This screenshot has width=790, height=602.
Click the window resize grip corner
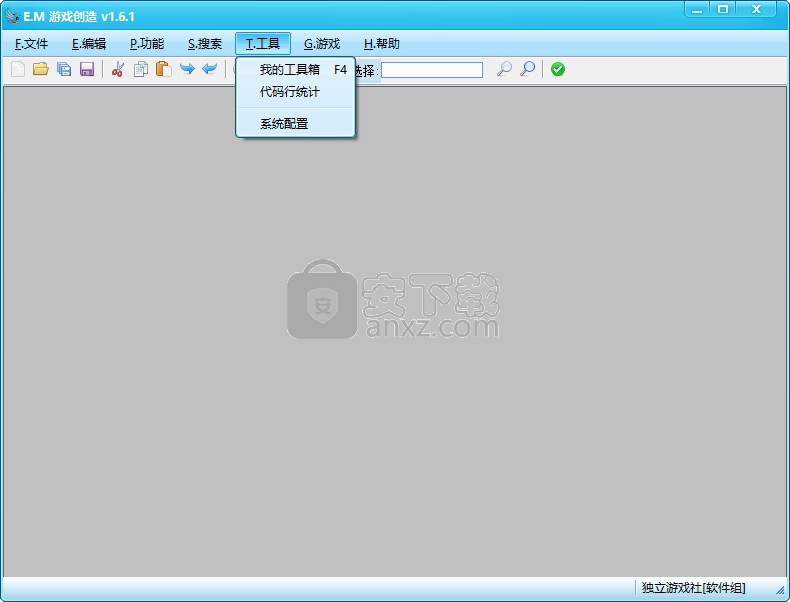(780, 589)
